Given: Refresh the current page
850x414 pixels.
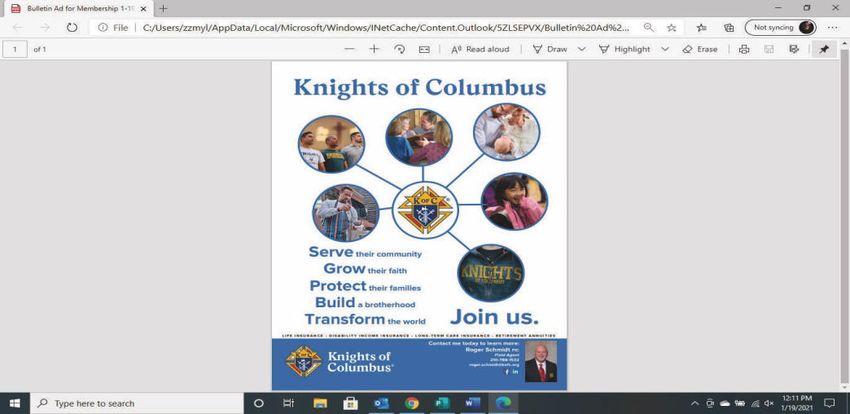Looking at the screenshot, I should (x=72, y=28).
